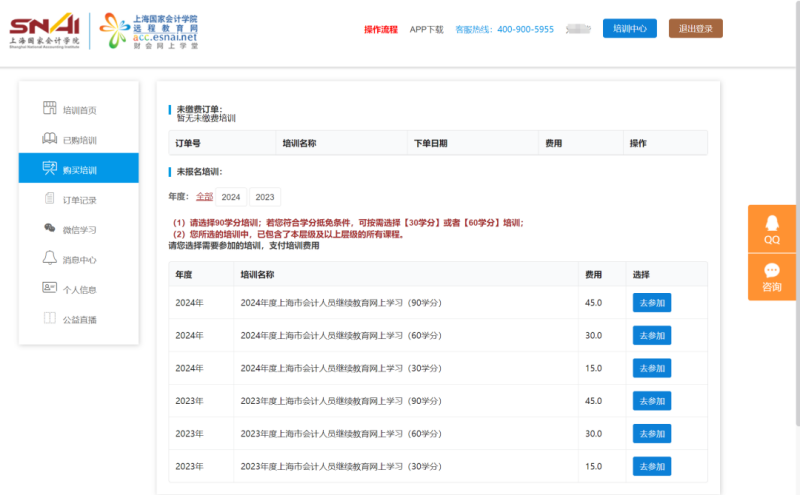Viewport: 800px width, 495px height.
Task: Select the 购买培训 sidebar menu item
Action: [x=79, y=169]
